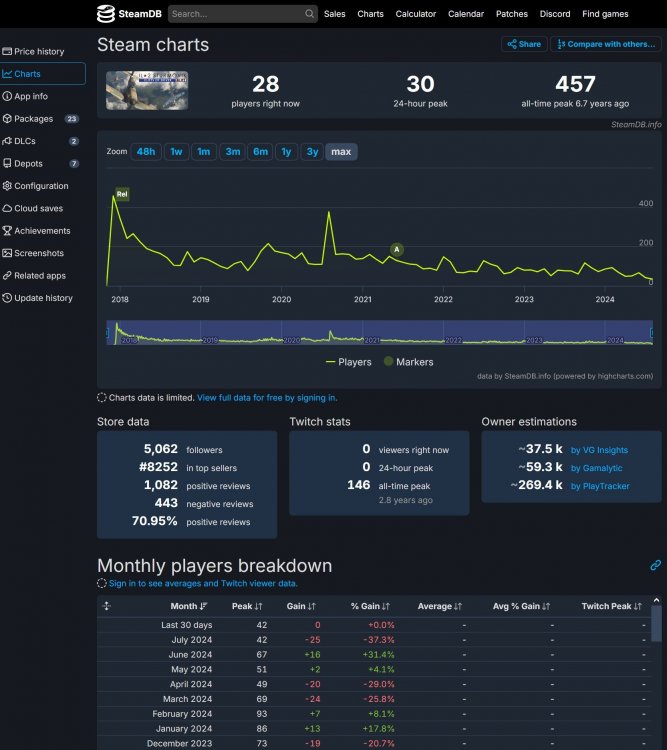Viewport: 667px width, 750px height.
Task: Click the chart navigator range slider
Action: pyautogui.click(x=380, y=334)
